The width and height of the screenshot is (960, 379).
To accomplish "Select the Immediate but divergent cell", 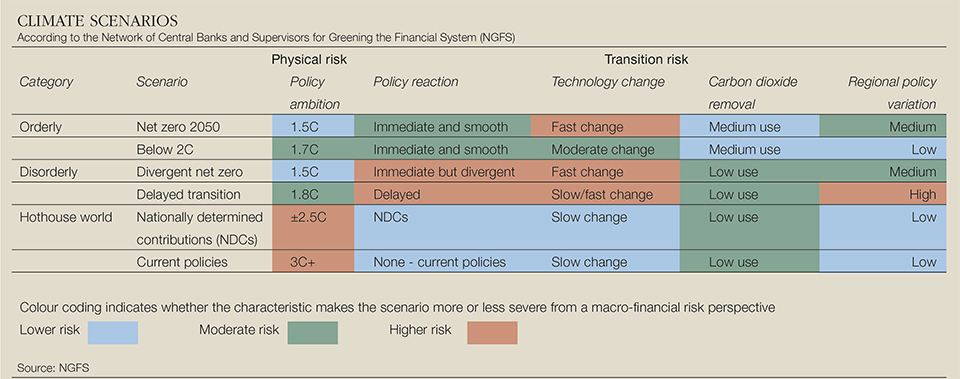I will [442, 172].
